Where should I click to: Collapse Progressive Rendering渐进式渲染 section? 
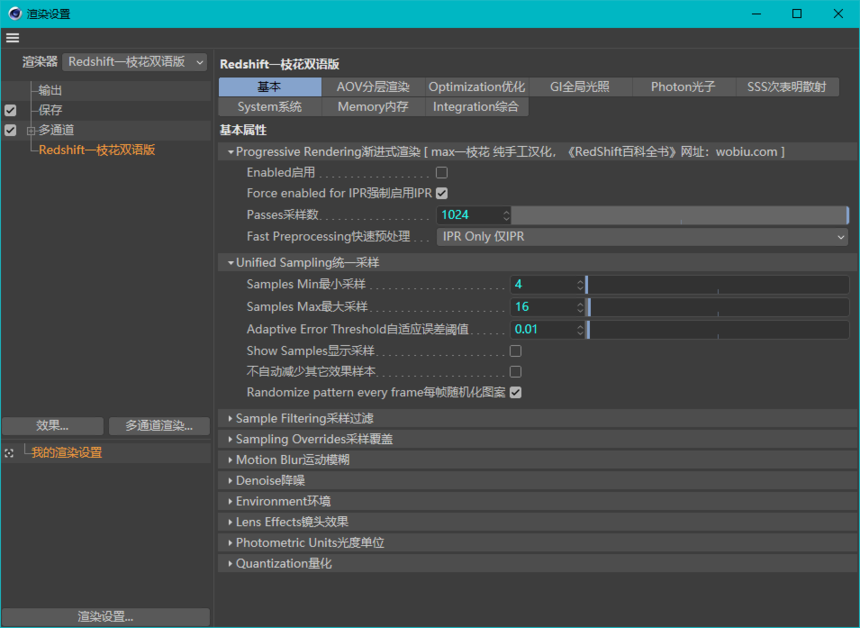[231, 152]
